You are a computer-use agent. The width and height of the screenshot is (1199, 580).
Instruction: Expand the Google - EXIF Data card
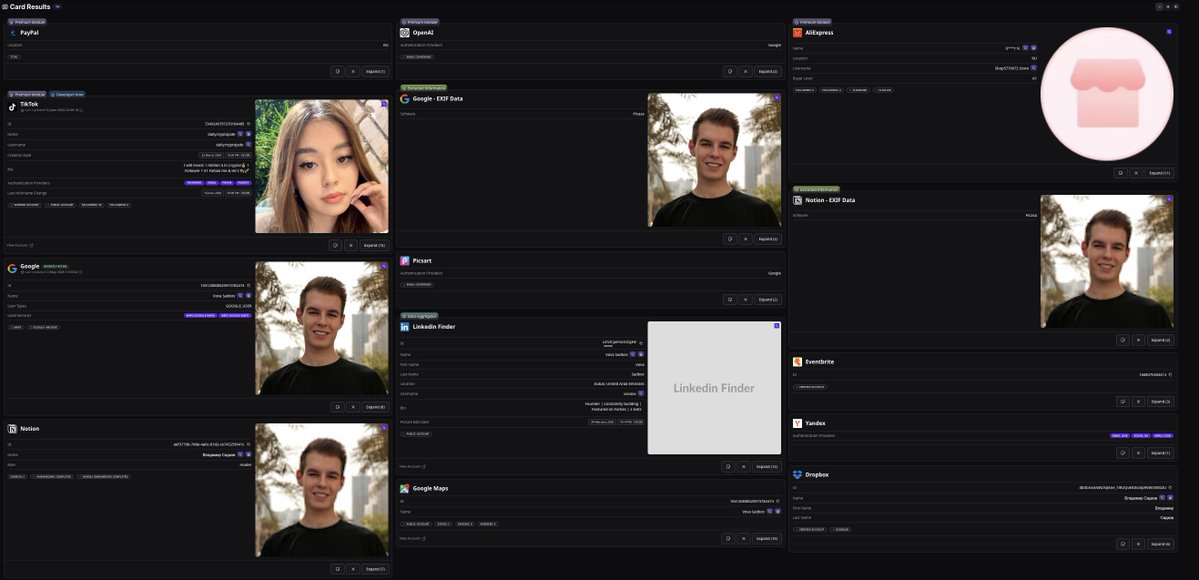768,239
